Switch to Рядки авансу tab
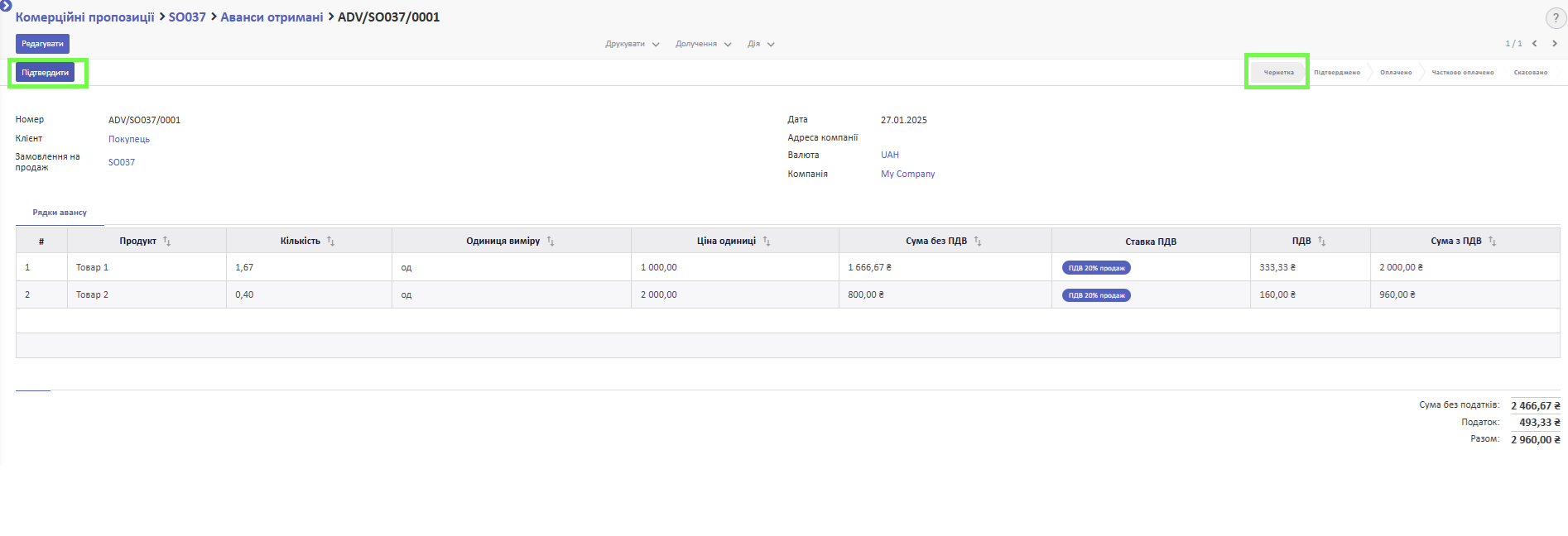This screenshot has width=1568, height=536. (60, 213)
